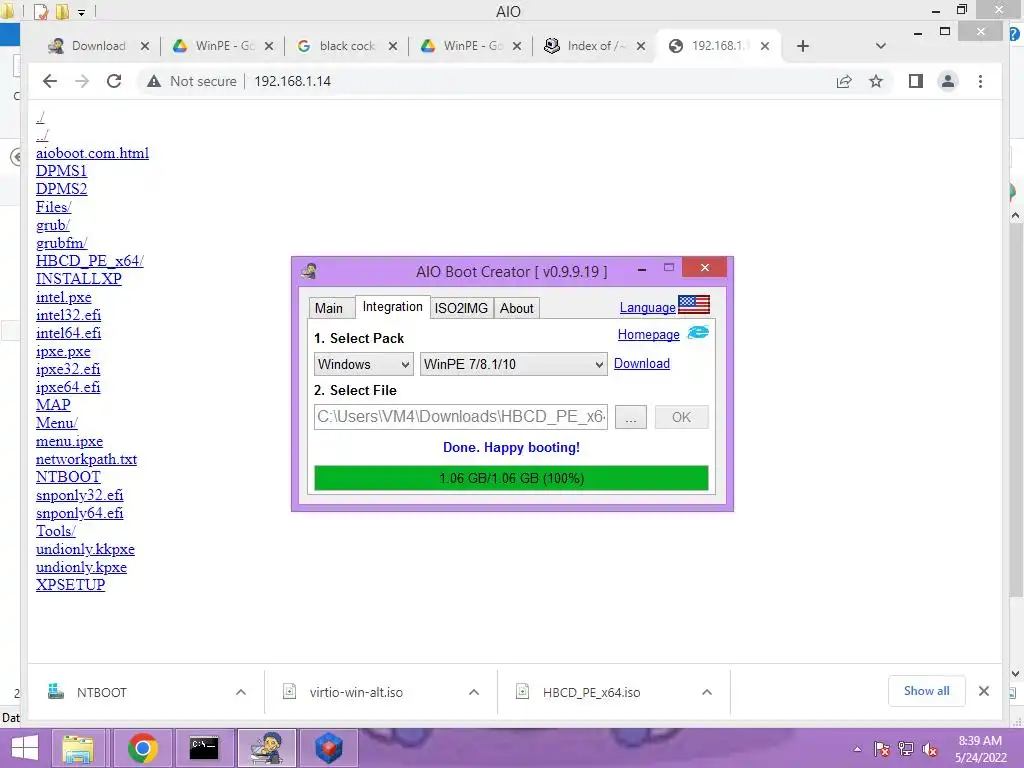Open the ipxe64.efi link
Viewport: 1024px width, 768px height.
coord(68,387)
